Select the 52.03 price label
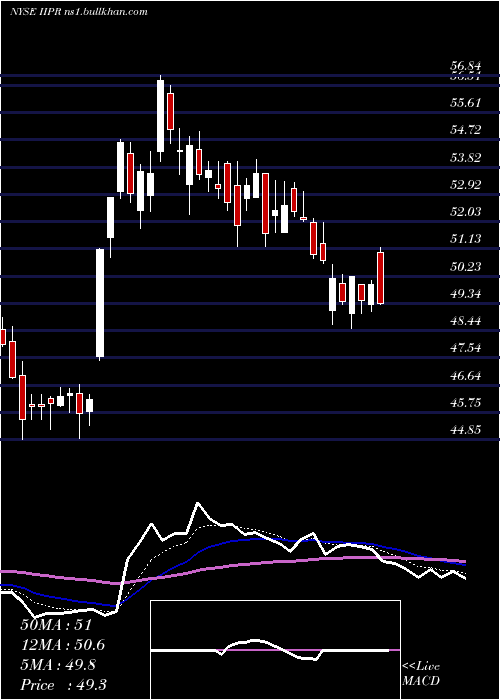 [x=465, y=211]
